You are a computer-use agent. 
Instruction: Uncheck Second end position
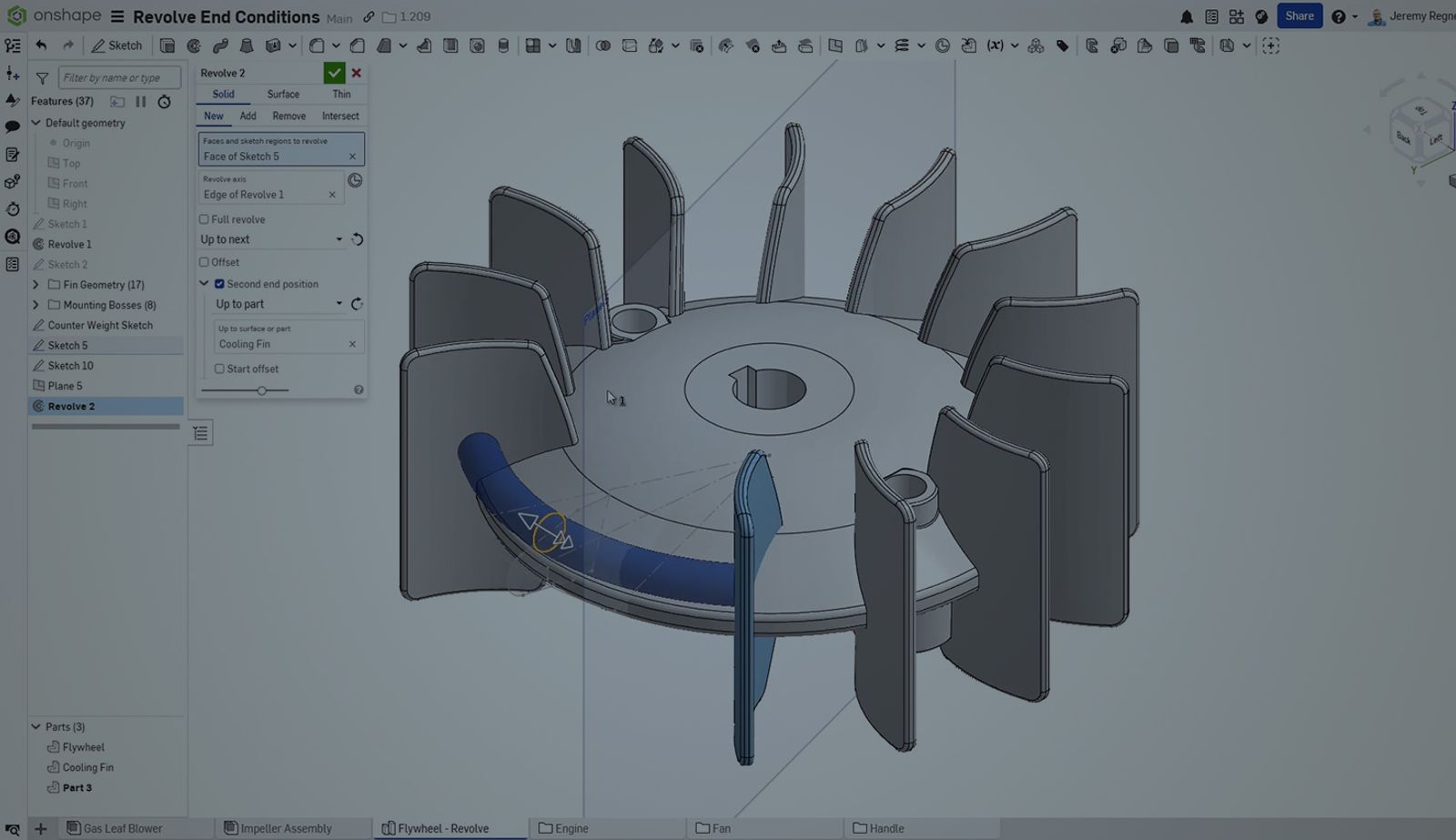point(219,283)
